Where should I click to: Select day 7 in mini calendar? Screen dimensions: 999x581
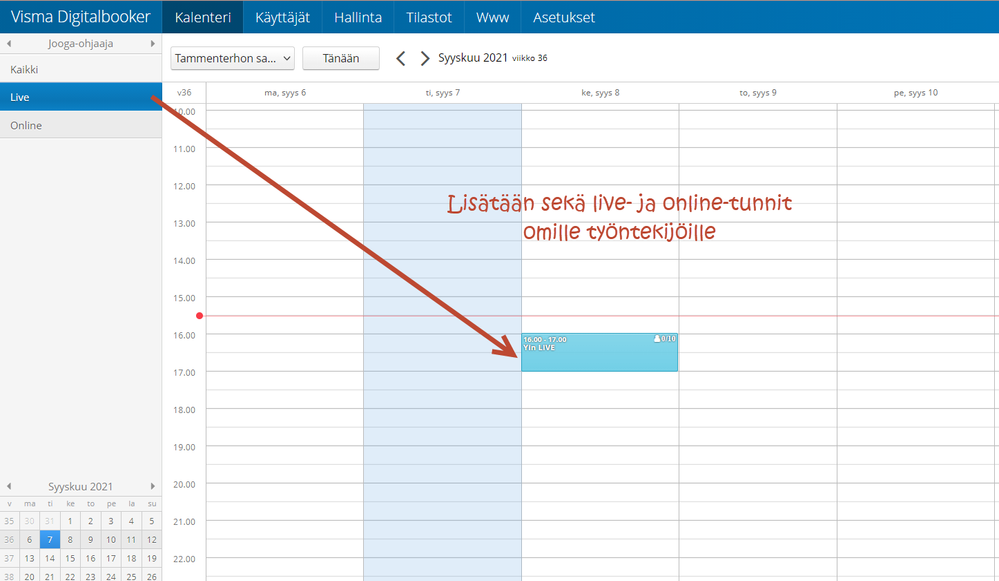50,540
